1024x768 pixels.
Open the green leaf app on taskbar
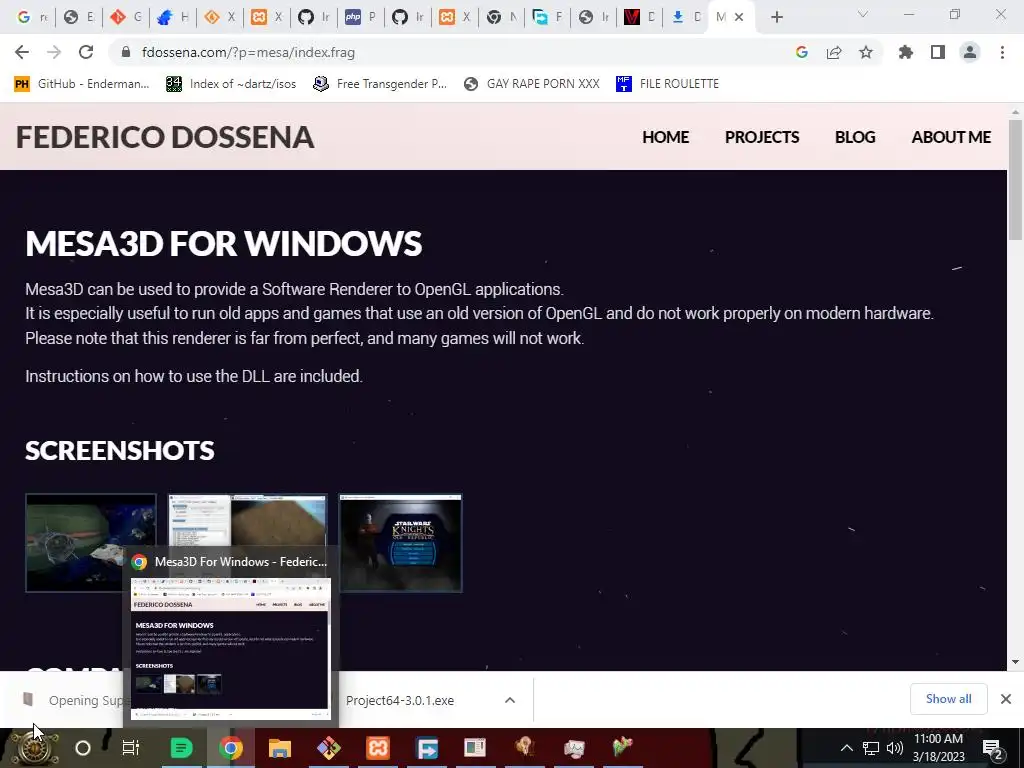pyautogui.click(x=622, y=748)
